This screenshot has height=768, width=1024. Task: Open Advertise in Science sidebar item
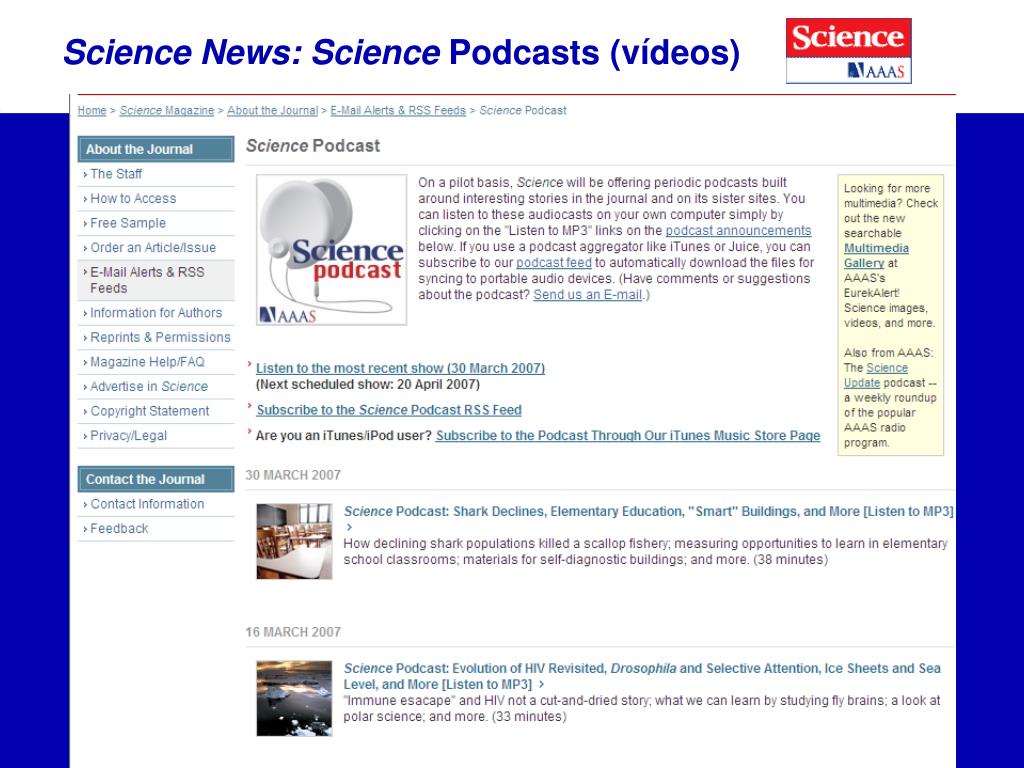149,387
